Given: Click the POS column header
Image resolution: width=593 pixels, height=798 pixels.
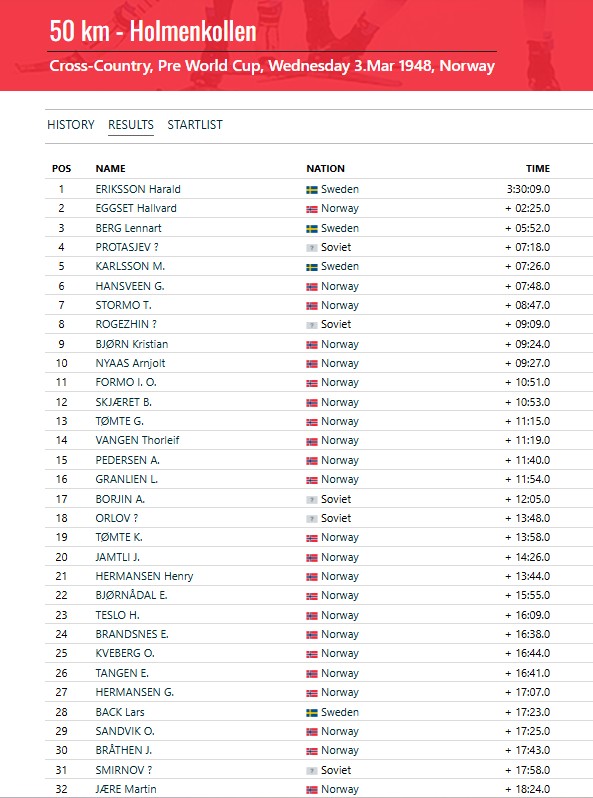Looking at the screenshot, I should tap(62, 168).
